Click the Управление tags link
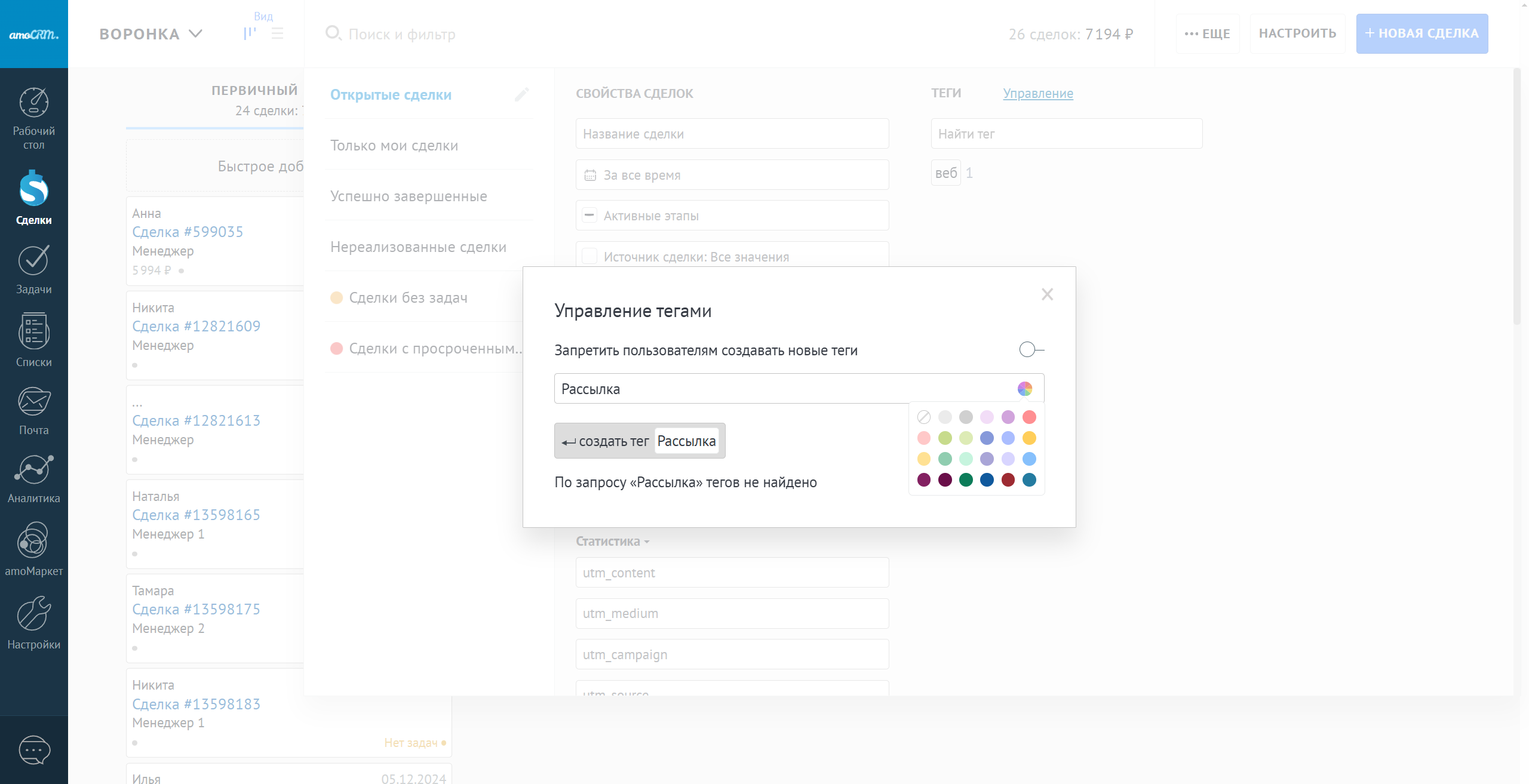This screenshot has width=1529, height=784. pyautogui.click(x=1037, y=93)
